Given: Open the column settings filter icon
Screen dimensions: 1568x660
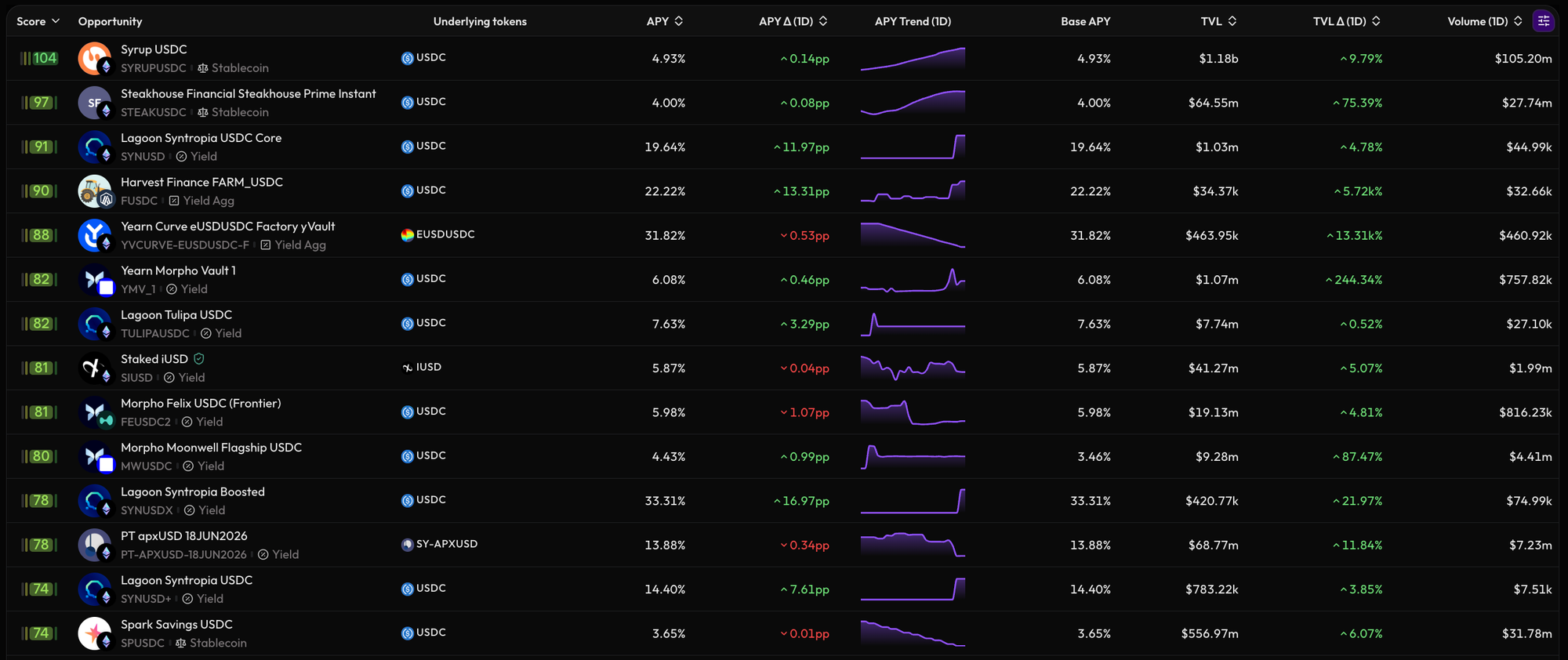Looking at the screenshot, I should [1544, 21].
